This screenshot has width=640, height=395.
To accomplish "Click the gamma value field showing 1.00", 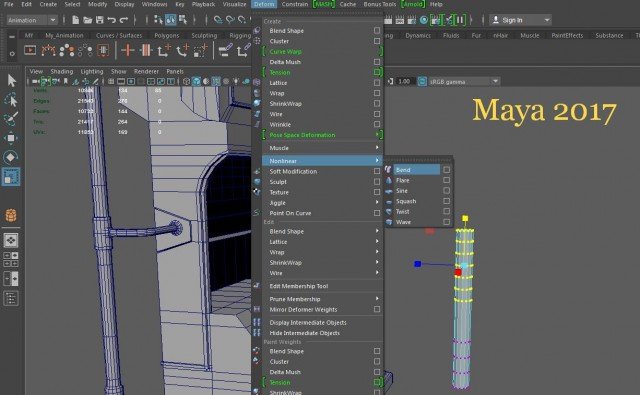I will coord(404,81).
